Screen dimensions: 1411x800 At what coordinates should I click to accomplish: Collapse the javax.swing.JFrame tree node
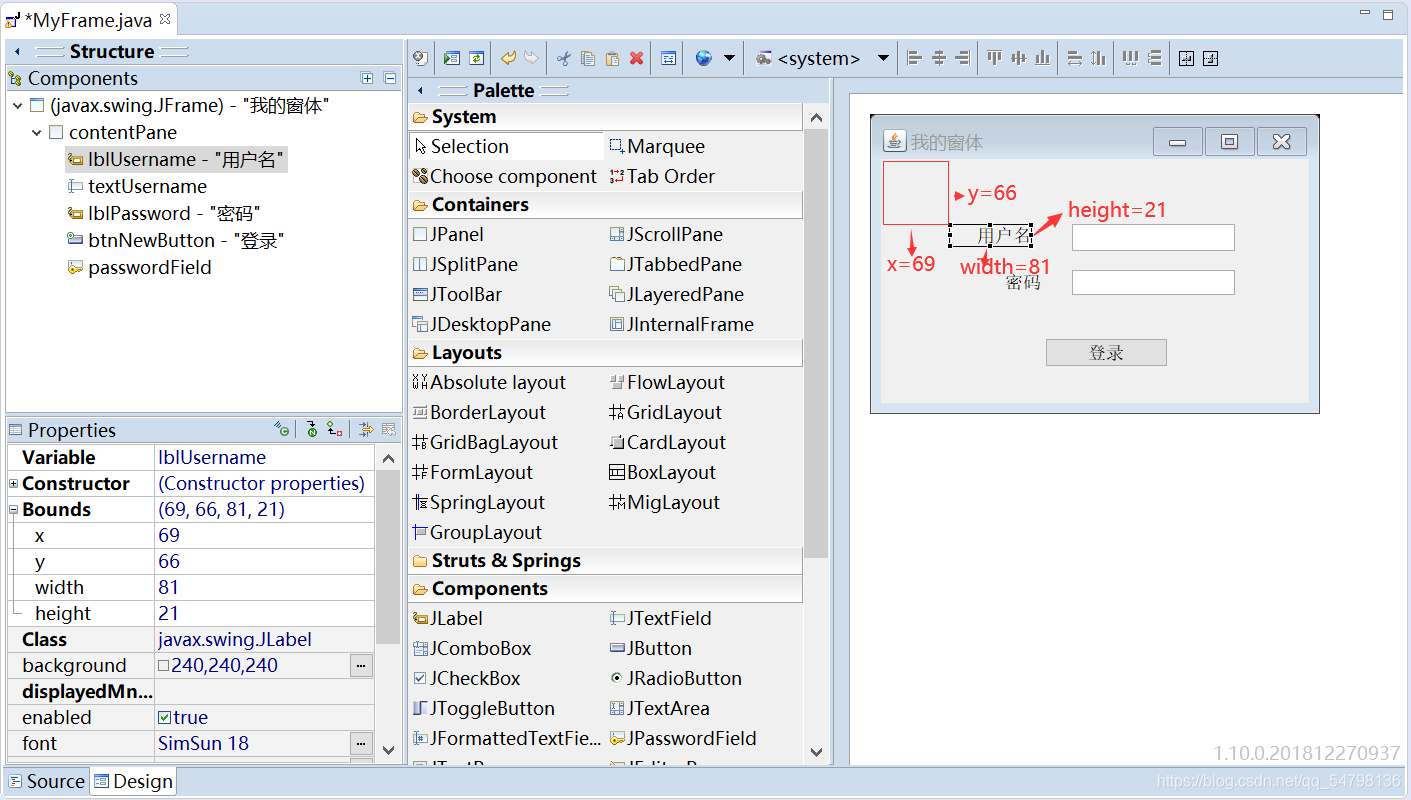click(x=17, y=105)
